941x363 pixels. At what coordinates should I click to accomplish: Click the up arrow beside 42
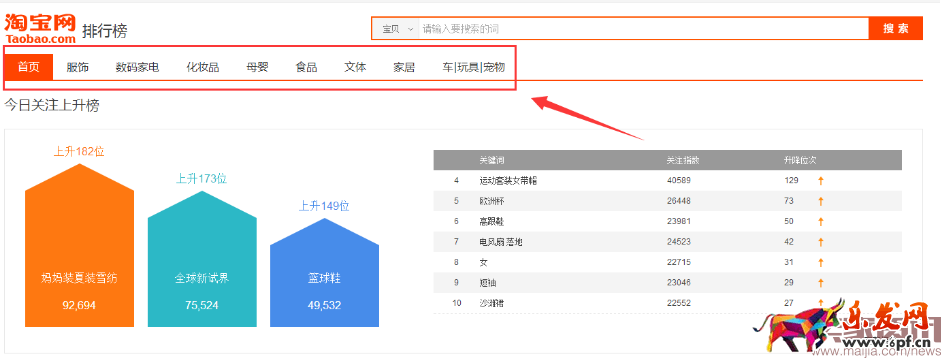click(820, 242)
